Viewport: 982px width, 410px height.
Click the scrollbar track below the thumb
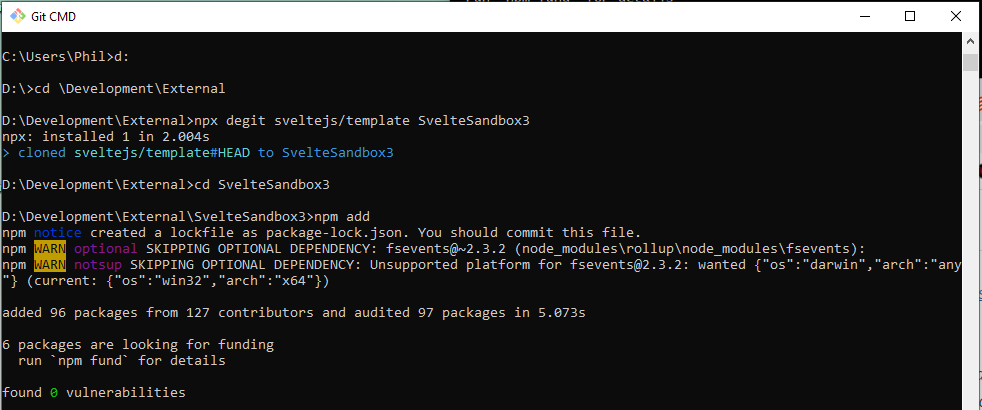click(x=969, y=250)
